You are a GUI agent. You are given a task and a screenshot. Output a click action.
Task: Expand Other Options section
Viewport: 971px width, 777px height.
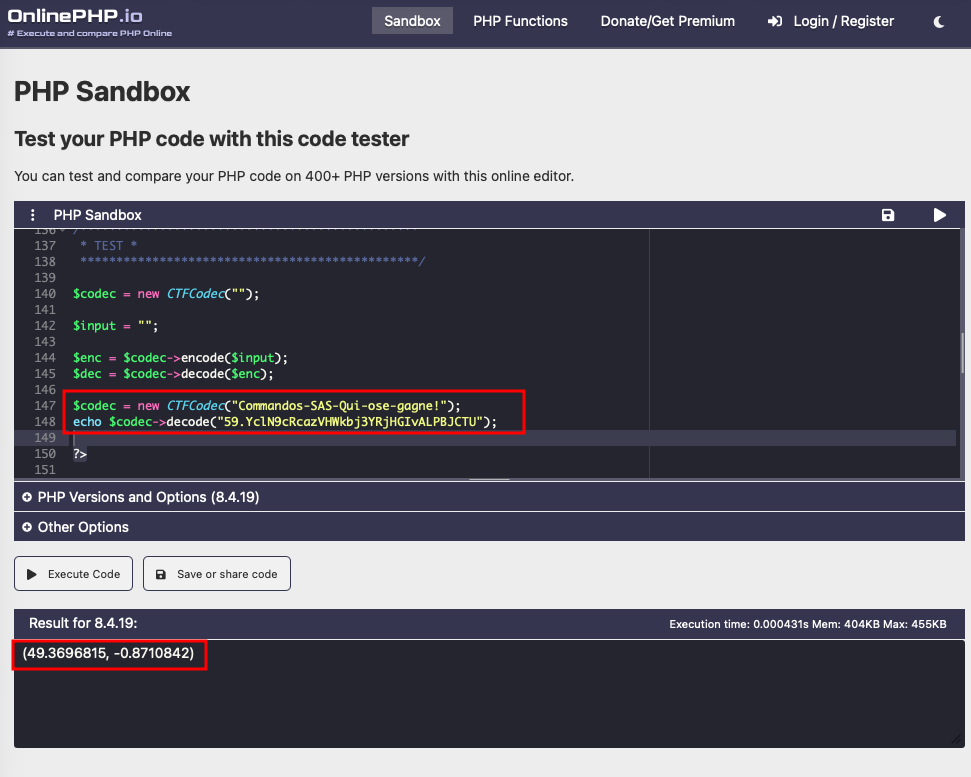(x=489, y=527)
